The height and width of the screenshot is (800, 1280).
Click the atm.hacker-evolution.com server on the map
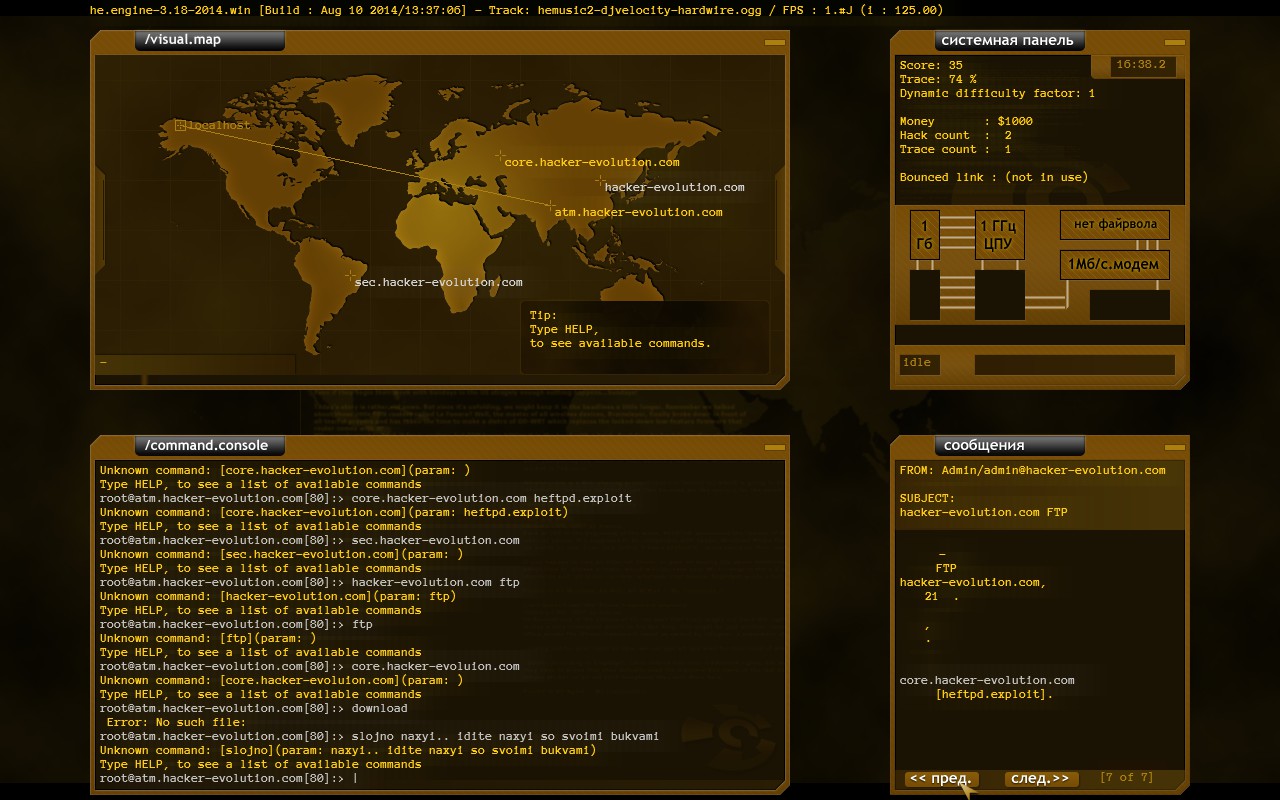(638, 212)
